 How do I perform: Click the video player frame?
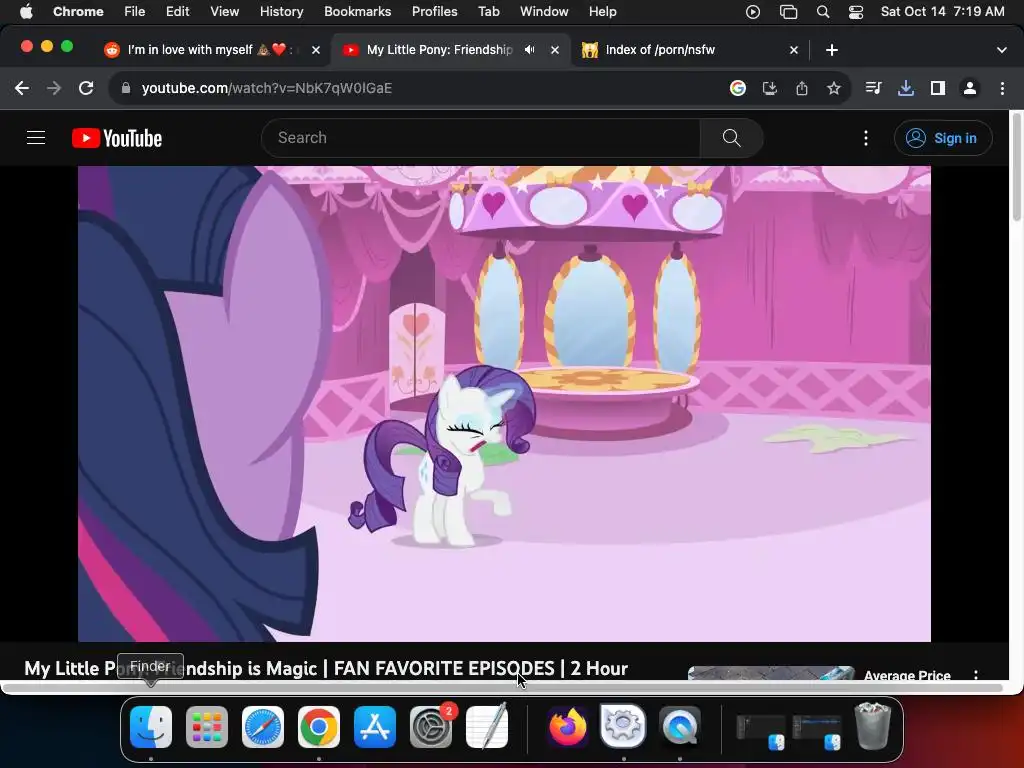coord(504,404)
